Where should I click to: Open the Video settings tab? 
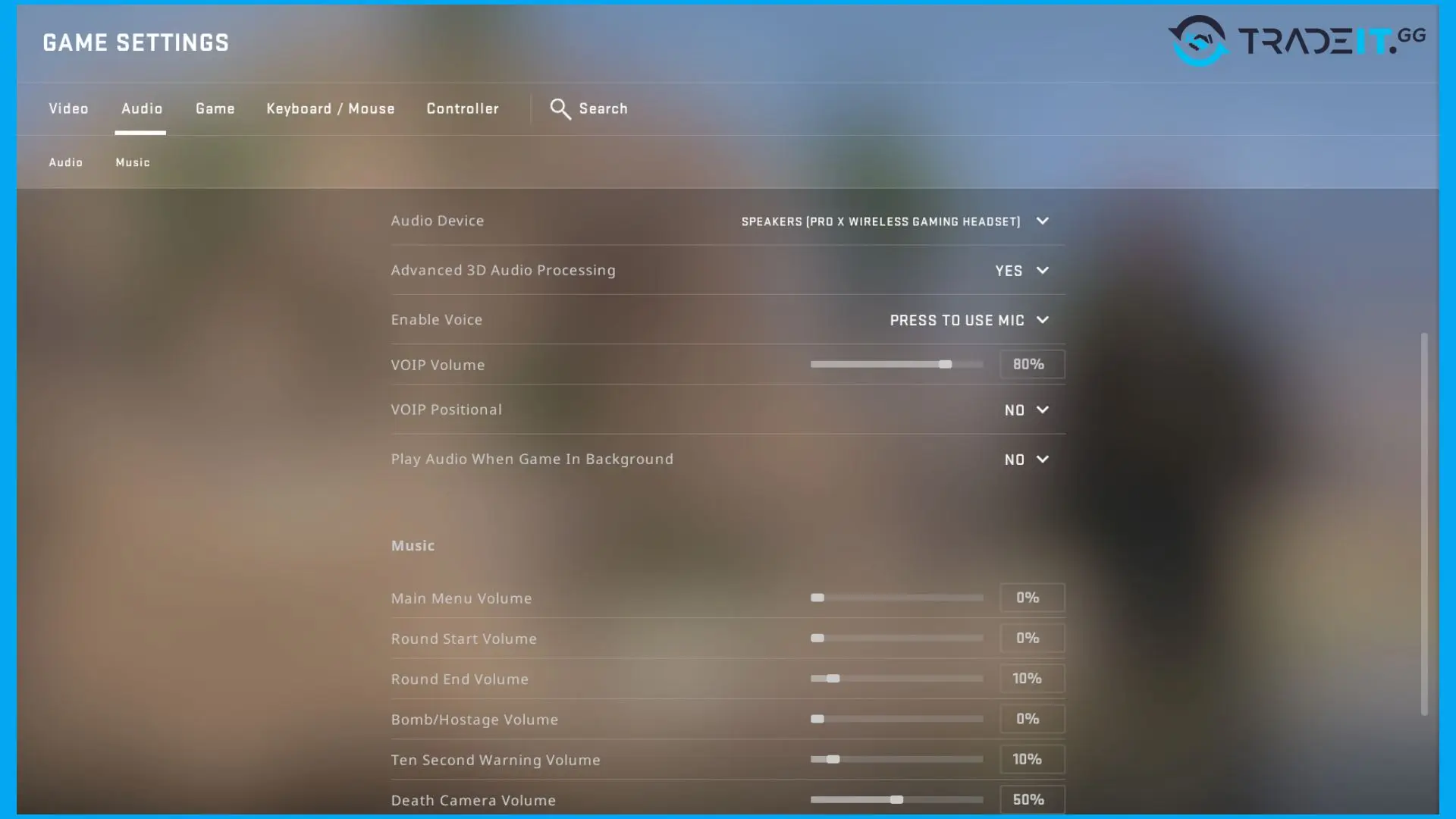68,108
